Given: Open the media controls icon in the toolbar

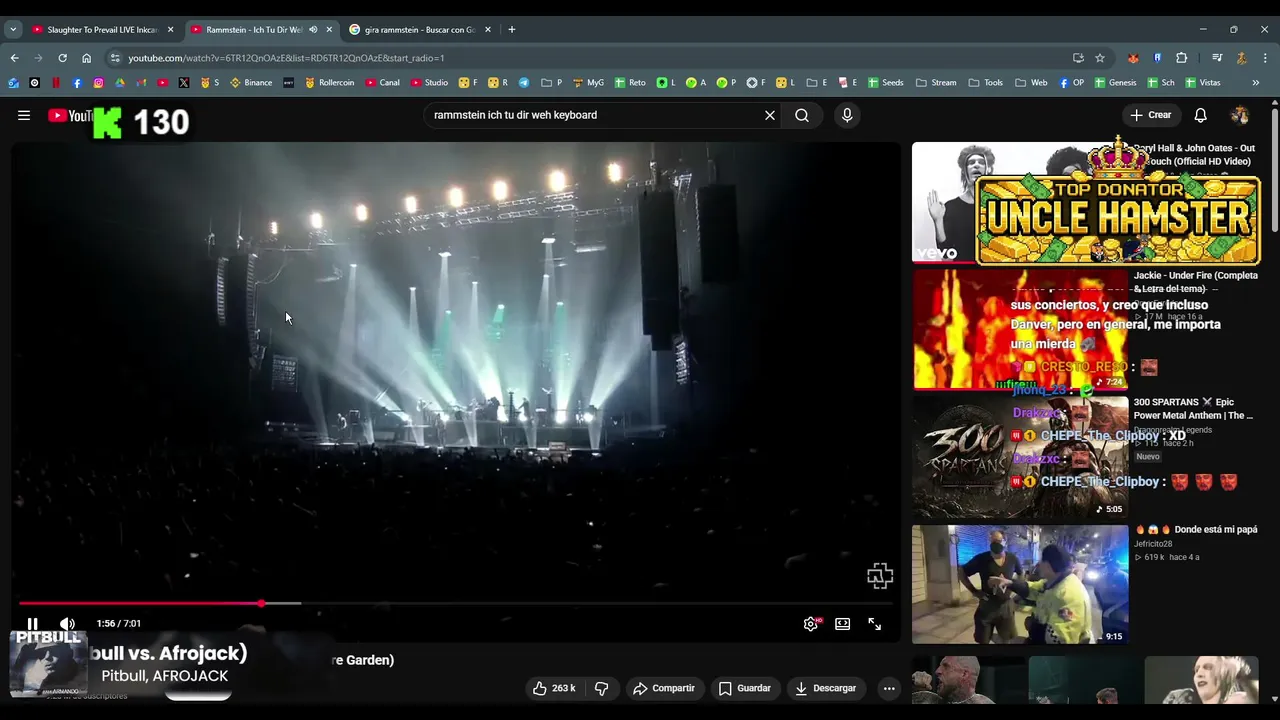Looking at the screenshot, I should tap(1217, 58).
